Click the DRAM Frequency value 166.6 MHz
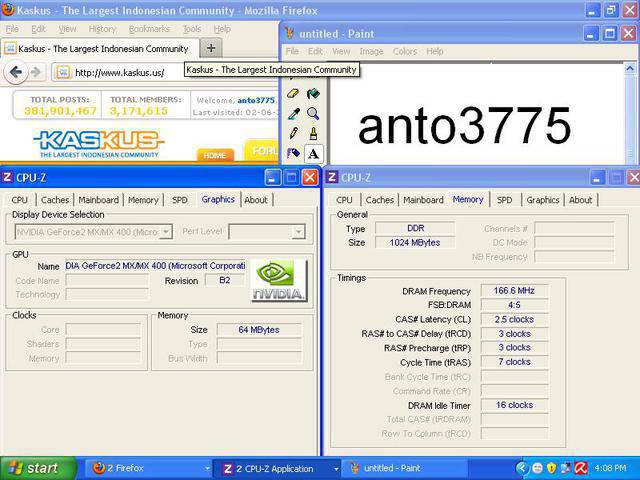The width and height of the screenshot is (640, 480). click(x=514, y=291)
